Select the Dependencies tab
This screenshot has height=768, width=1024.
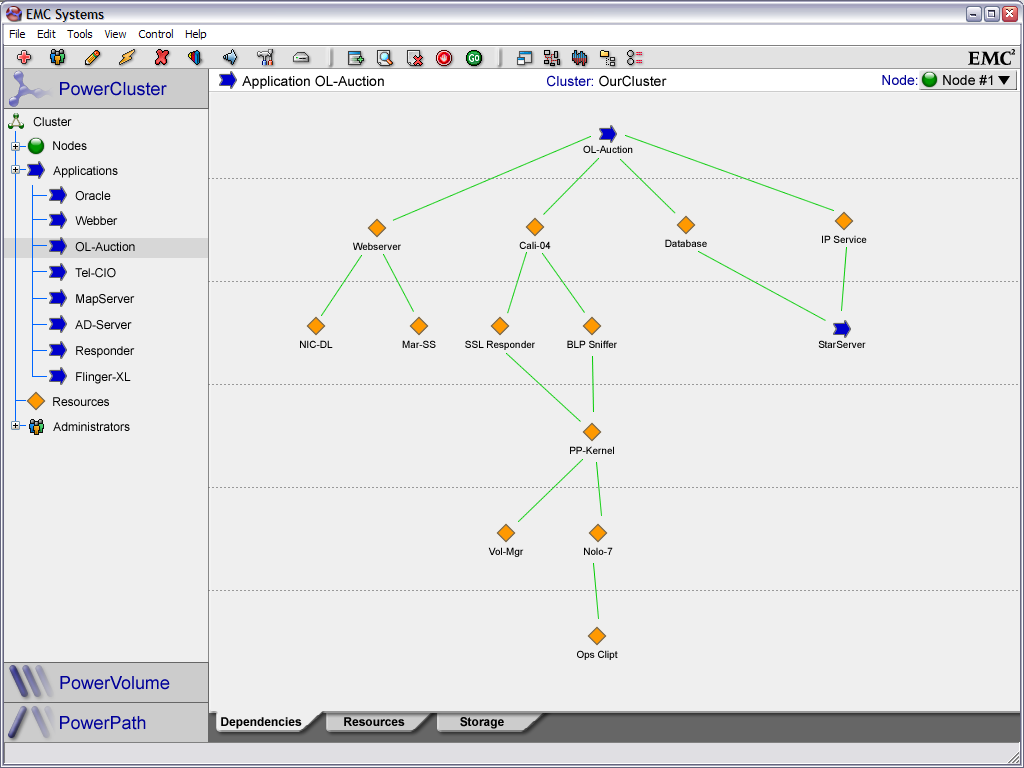tap(261, 722)
